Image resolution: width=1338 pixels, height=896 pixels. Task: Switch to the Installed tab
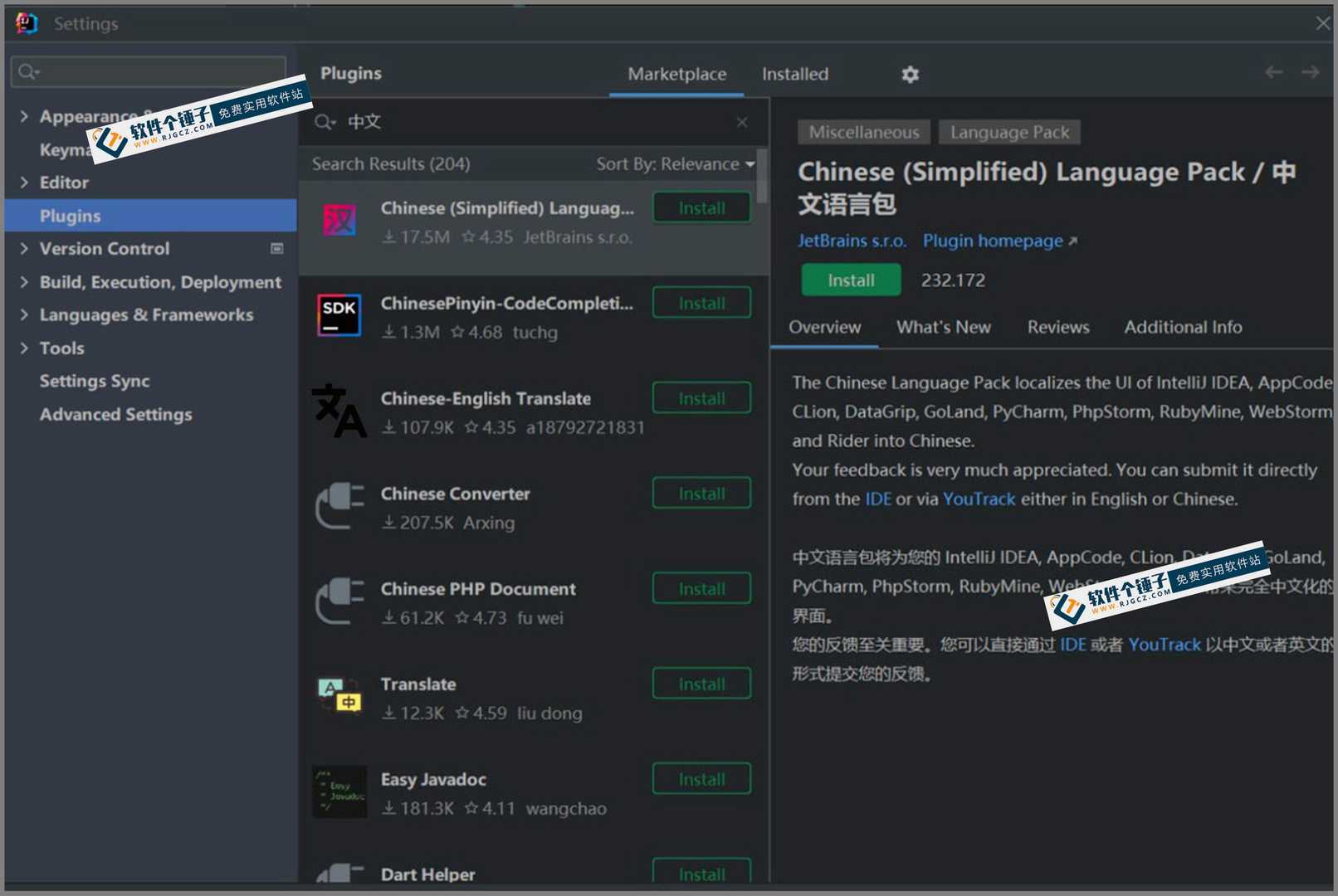tap(795, 75)
